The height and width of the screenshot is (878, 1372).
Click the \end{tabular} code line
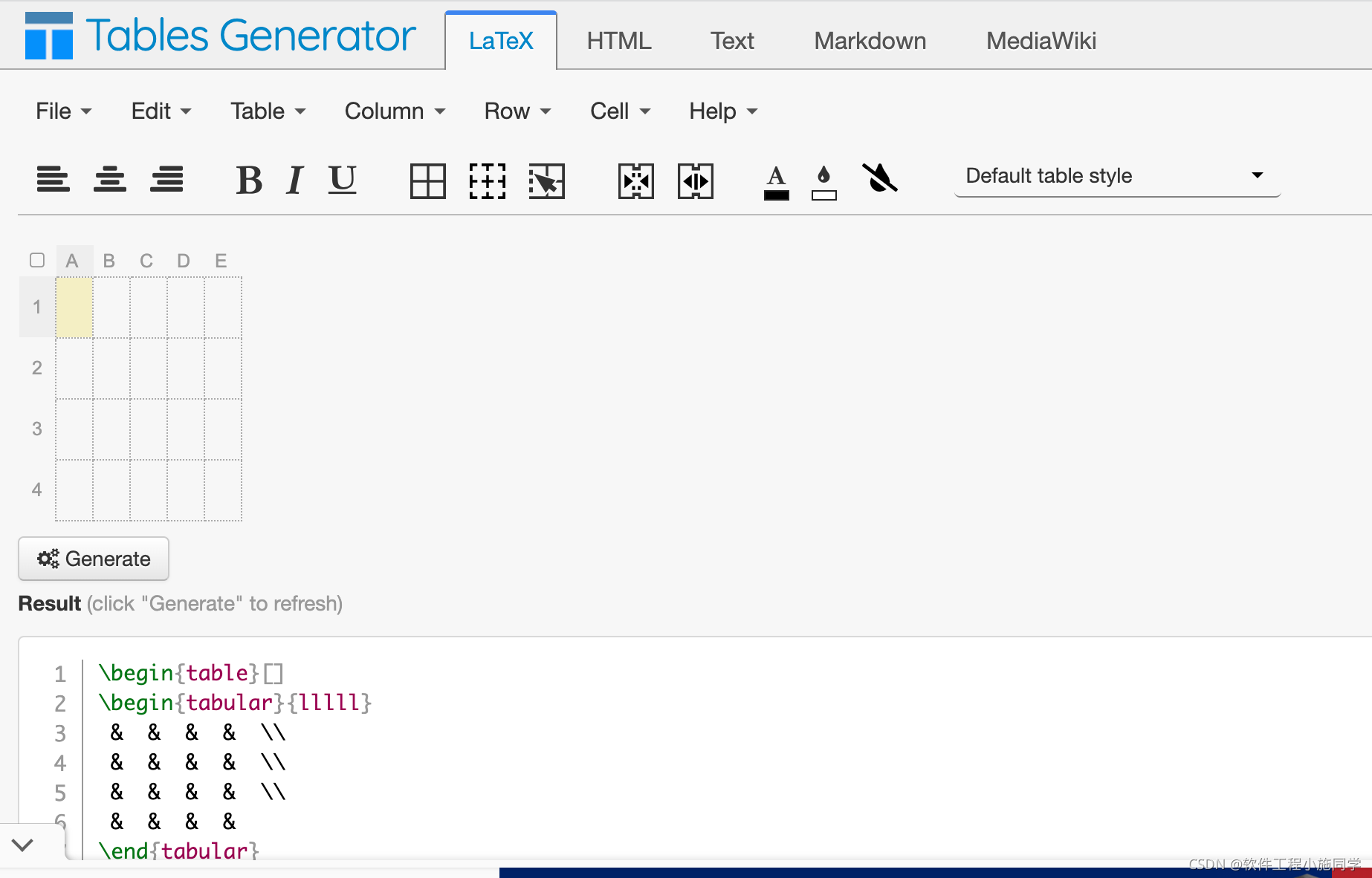click(179, 851)
